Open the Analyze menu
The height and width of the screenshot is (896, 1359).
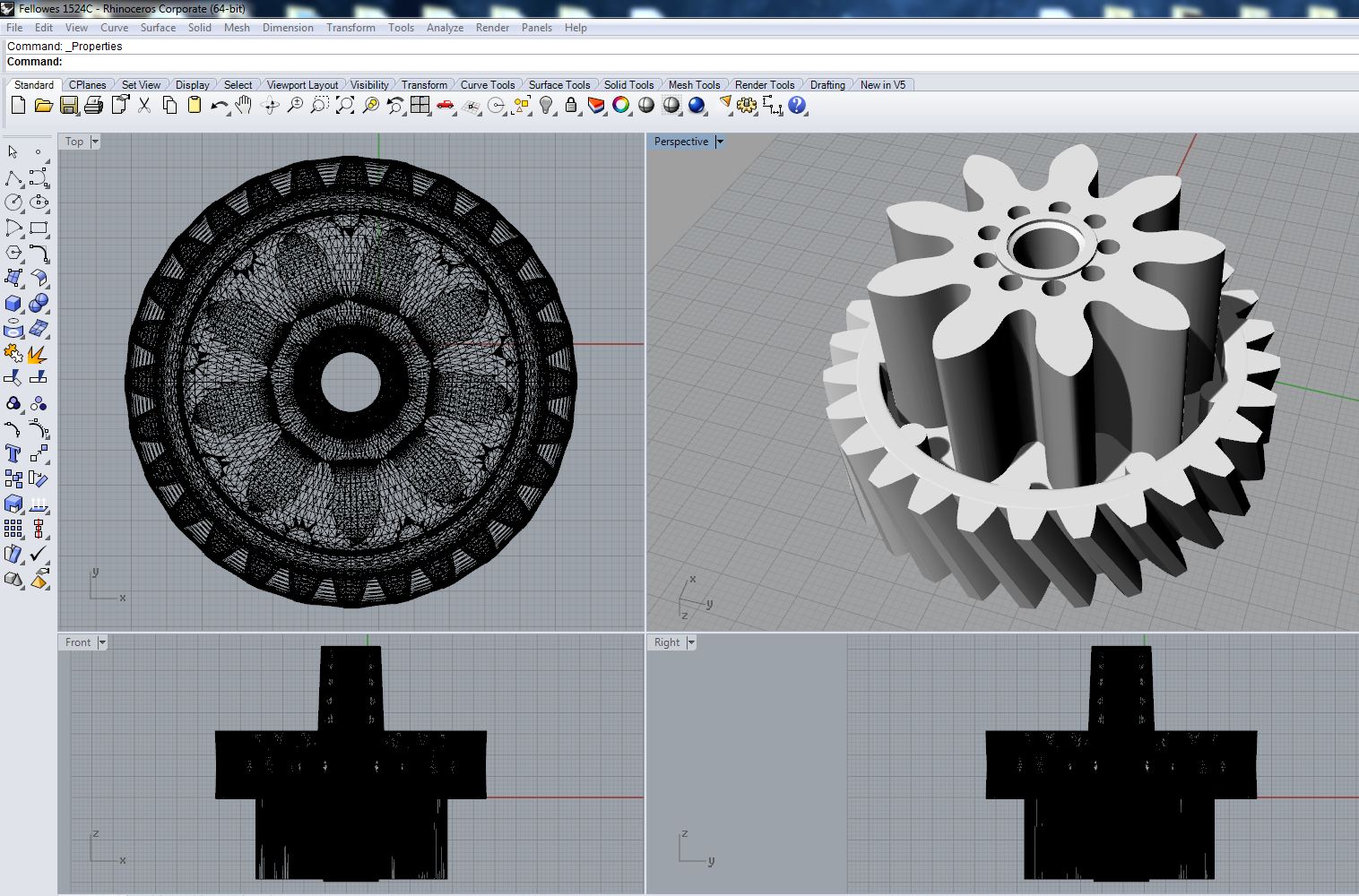[445, 28]
